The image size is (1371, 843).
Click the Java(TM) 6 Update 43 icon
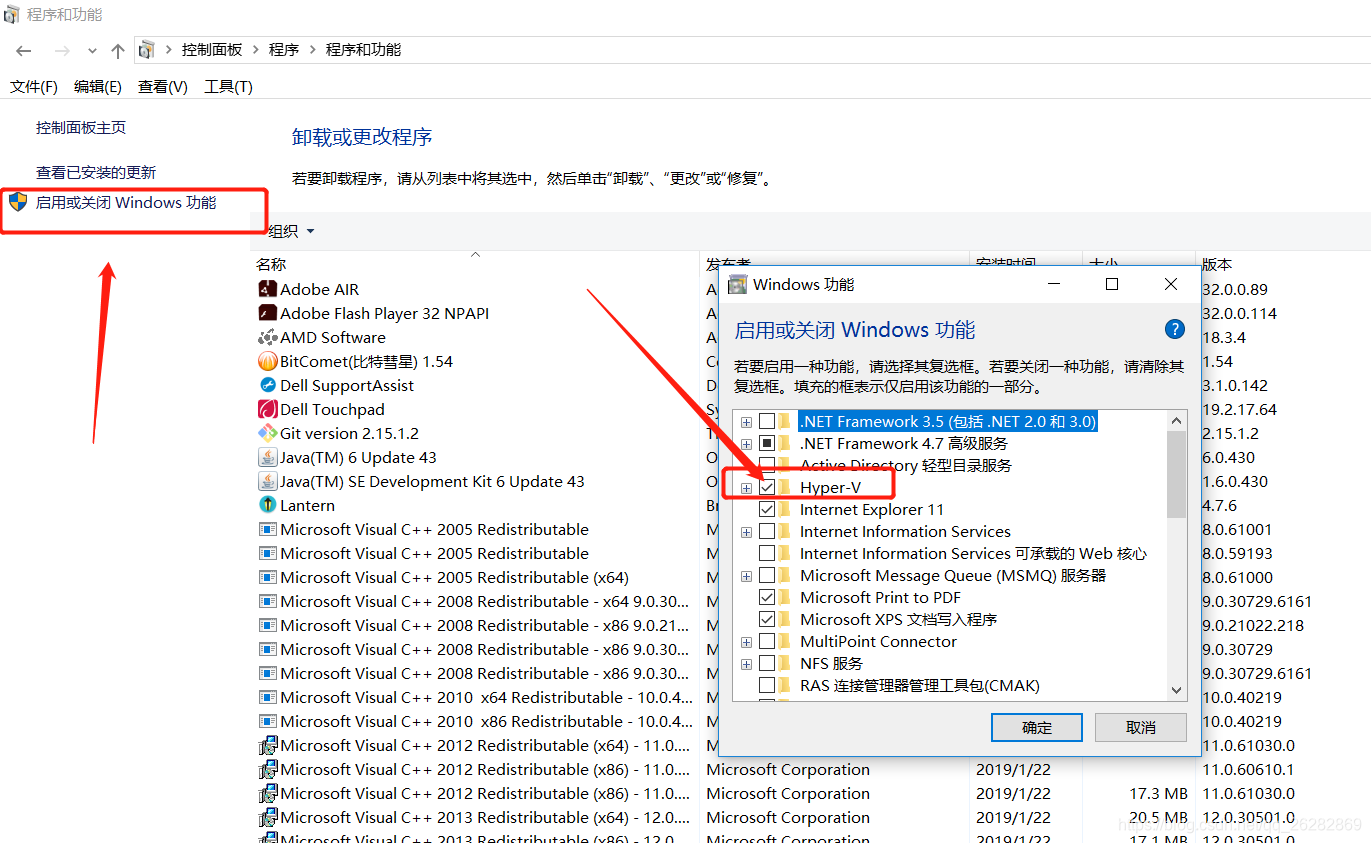coord(267,457)
